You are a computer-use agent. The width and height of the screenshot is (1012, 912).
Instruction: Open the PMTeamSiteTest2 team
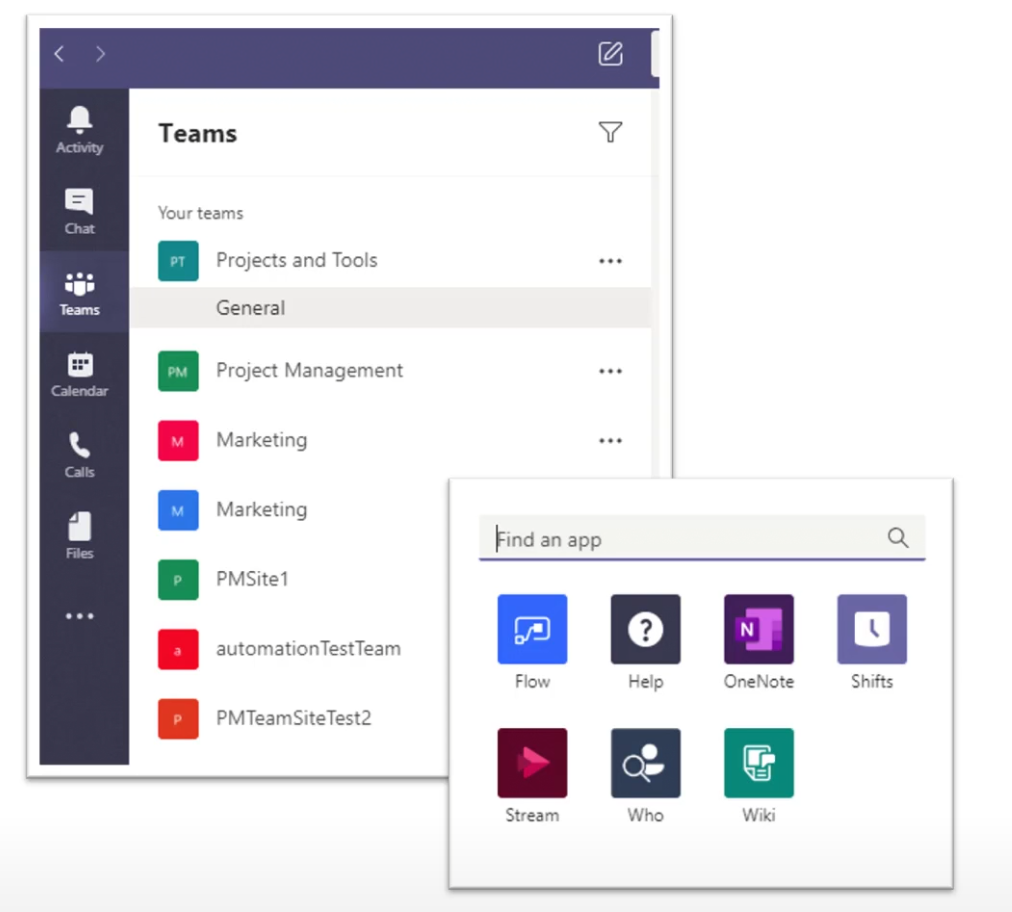coord(294,718)
